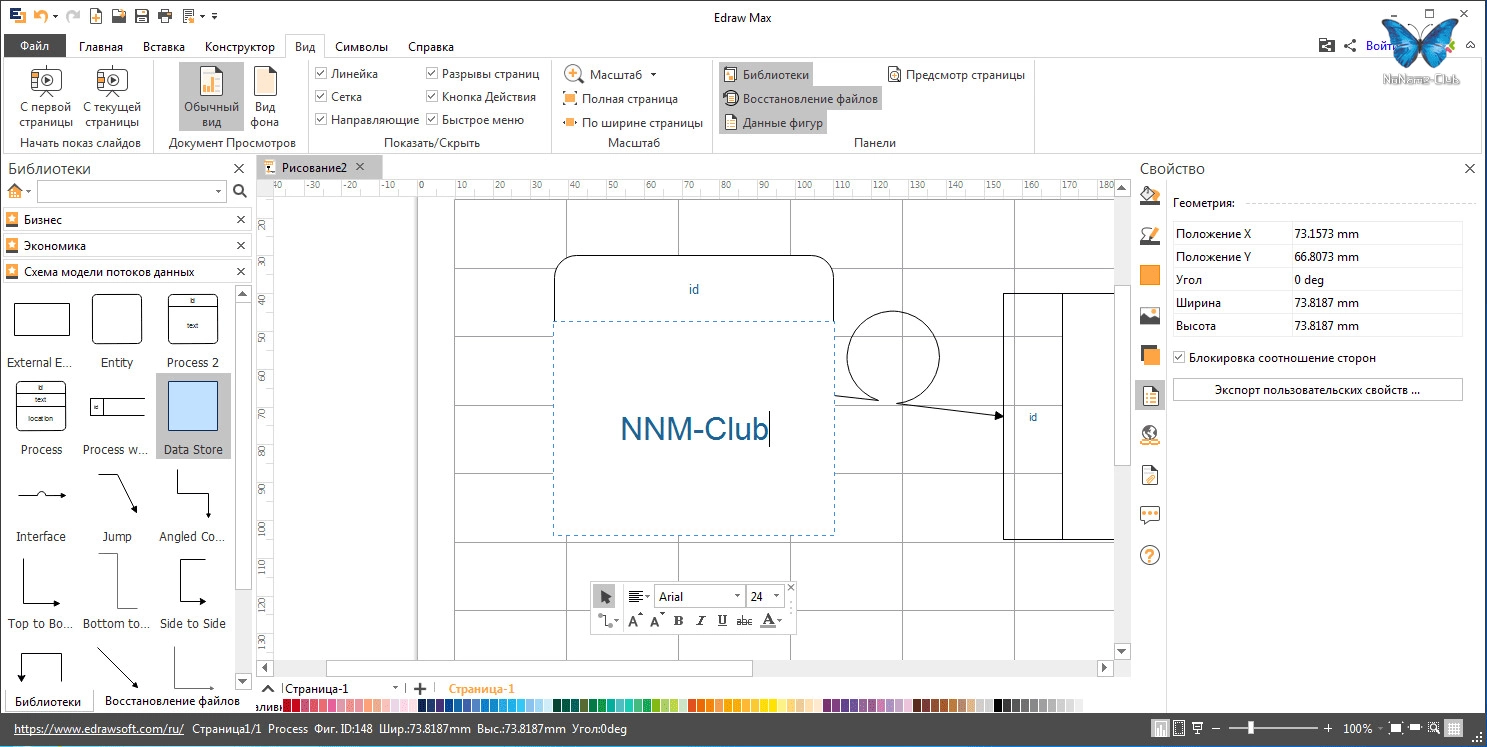The width and height of the screenshot is (1487, 747).
Task: Open the library search box dropdown
Action: click(219, 191)
